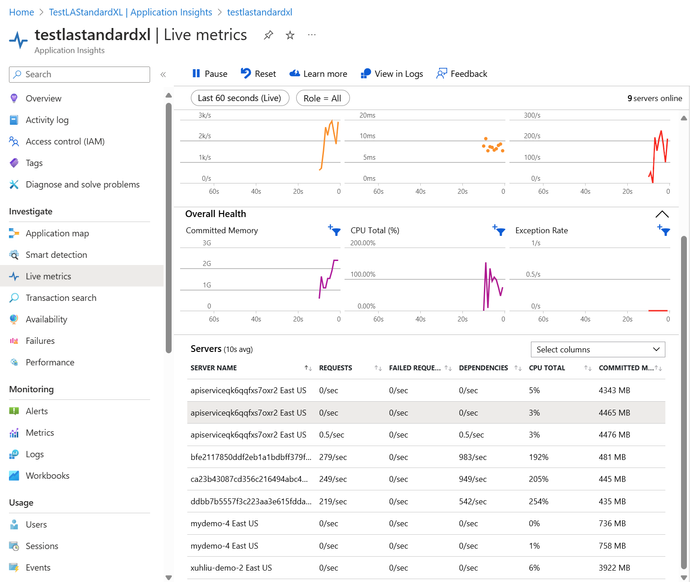The width and height of the screenshot is (690, 582).
Task: Select server row xuhliu-demo-2 East US
Action: coord(426,568)
